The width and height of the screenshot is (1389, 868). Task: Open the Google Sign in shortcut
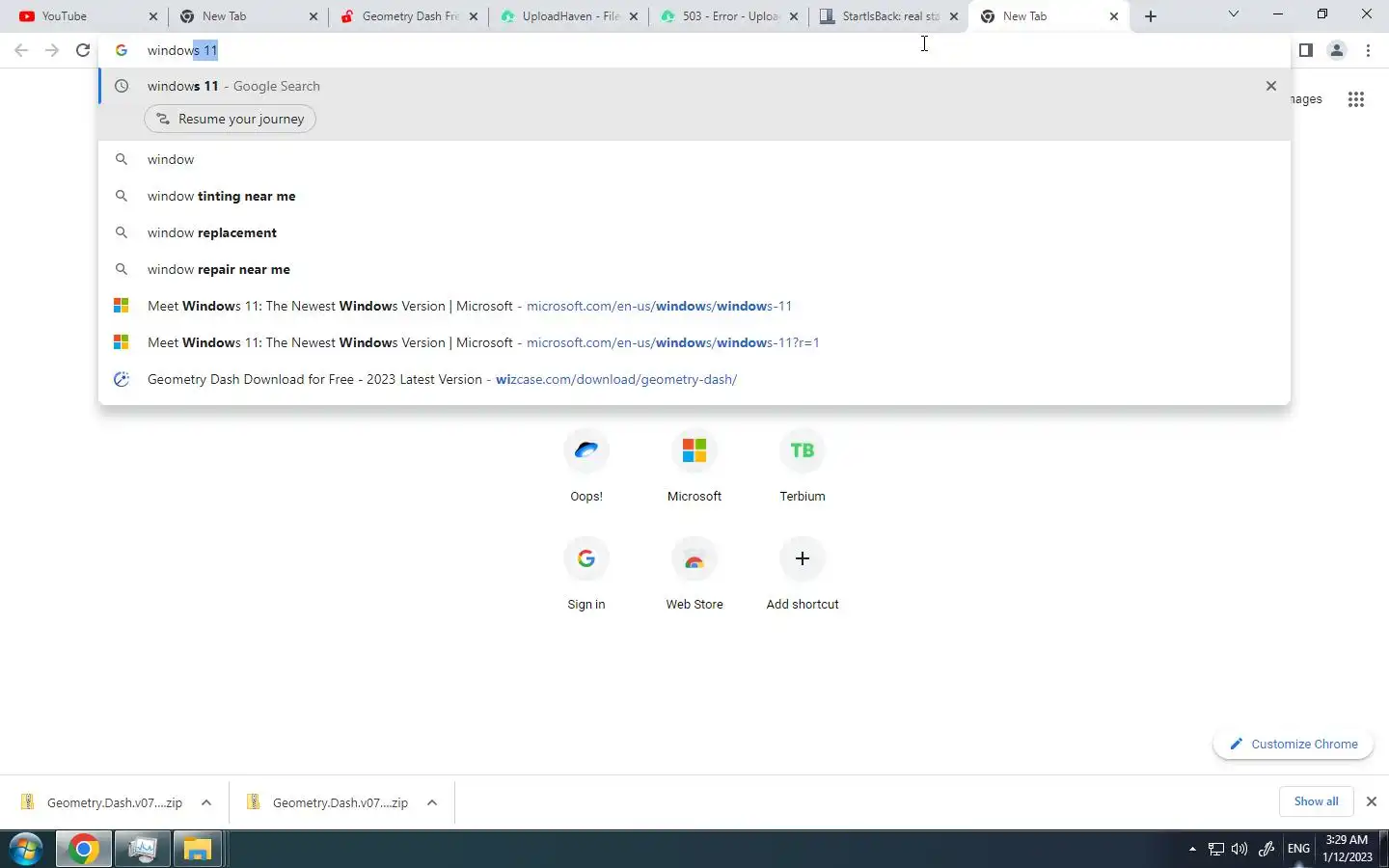pos(586,575)
